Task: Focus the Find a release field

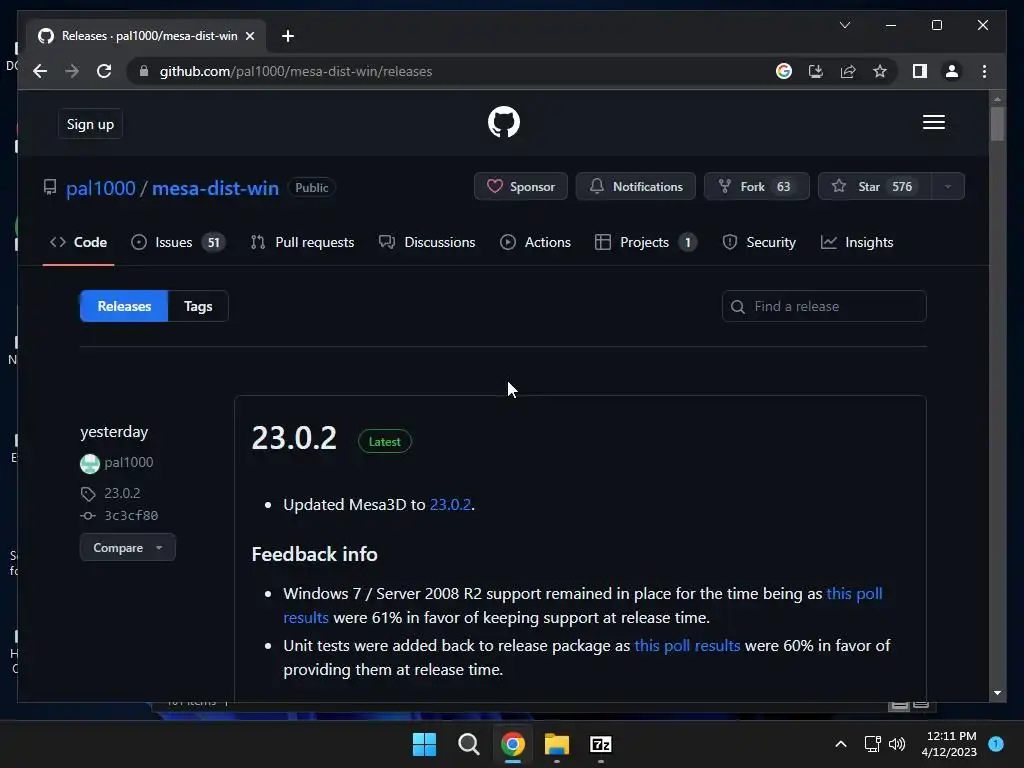Action: pyautogui.click(x=824, y=306)
